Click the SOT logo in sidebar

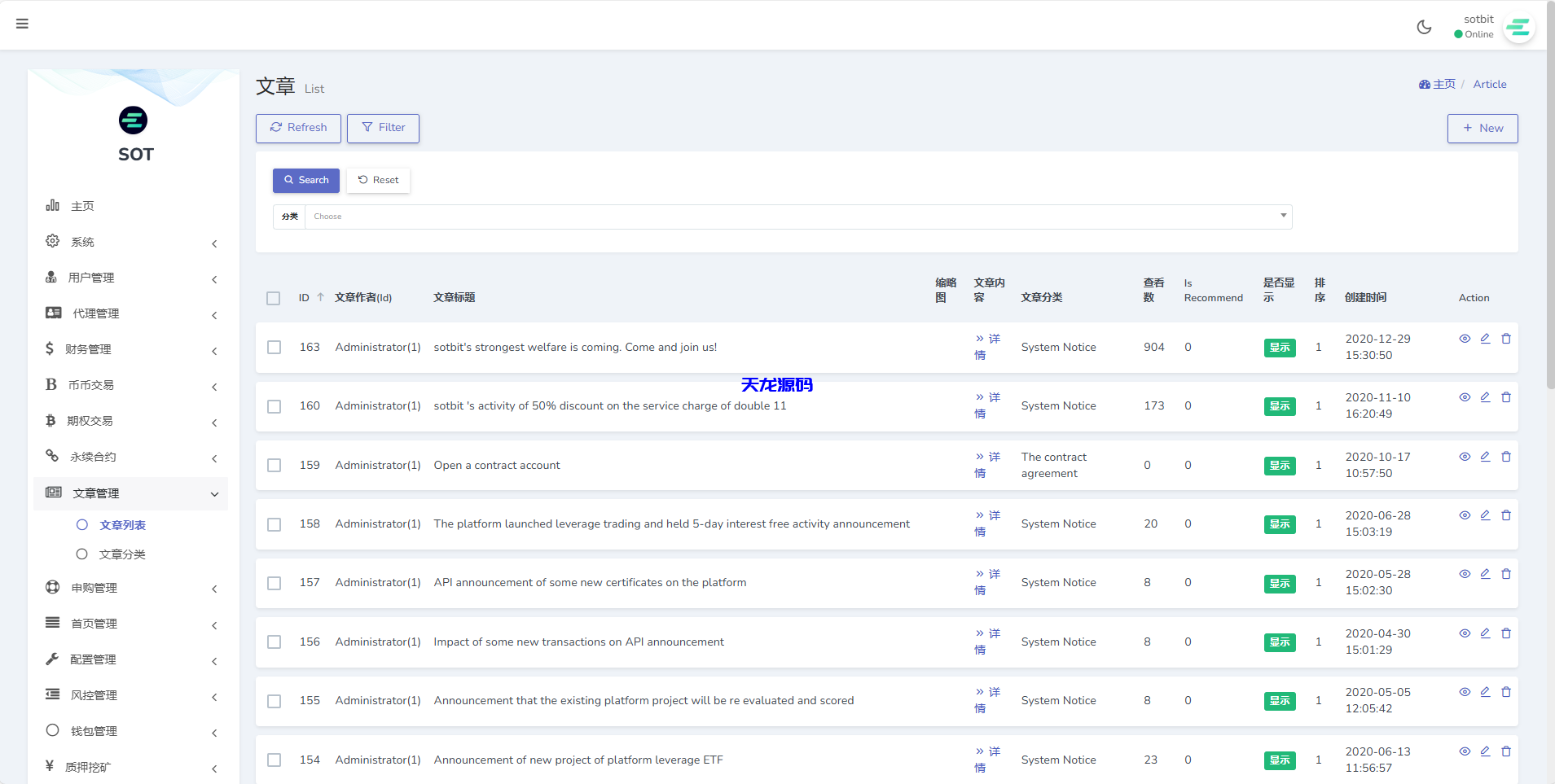click(x=134, y=120)
